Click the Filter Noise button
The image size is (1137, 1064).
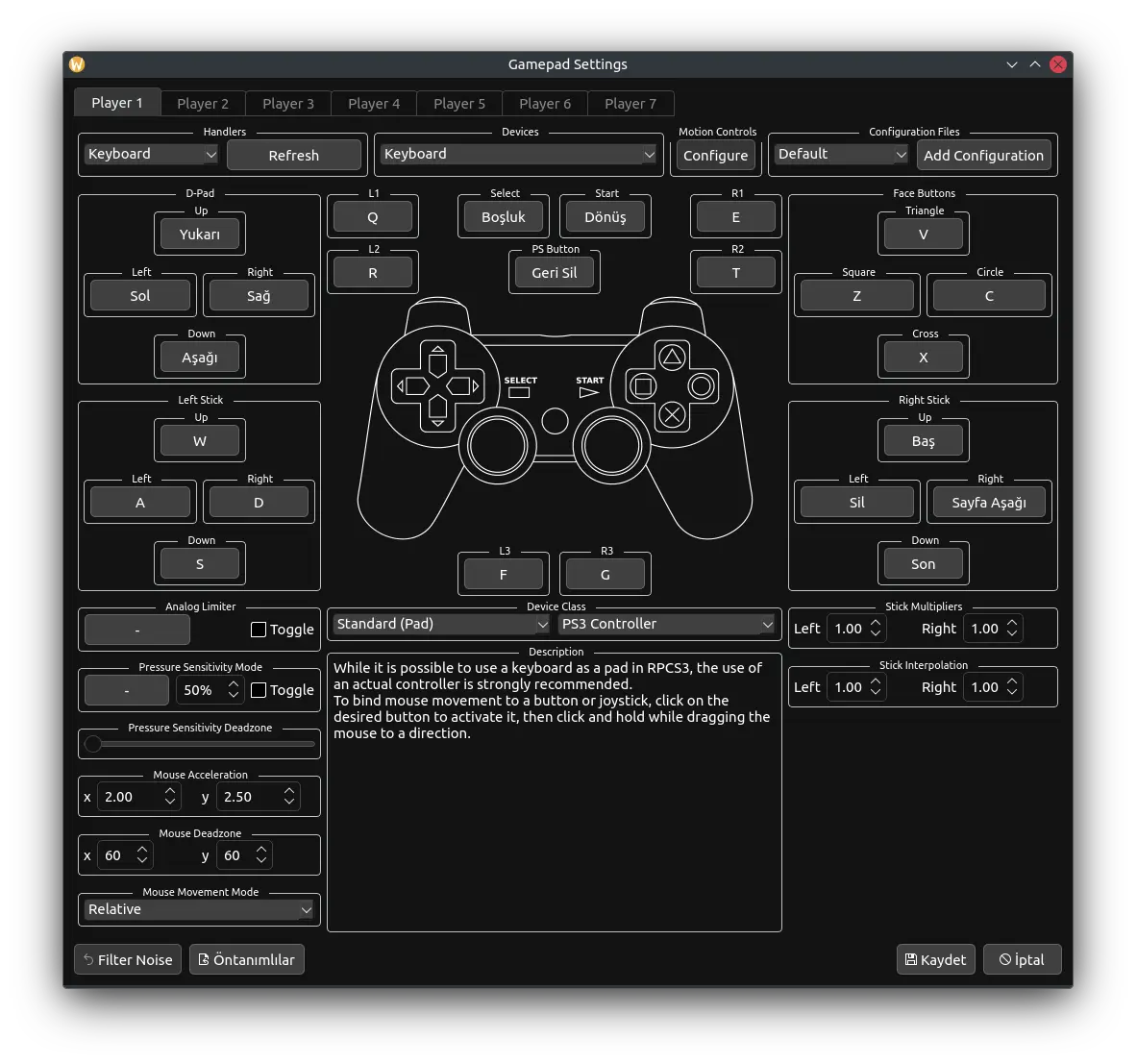128,959
